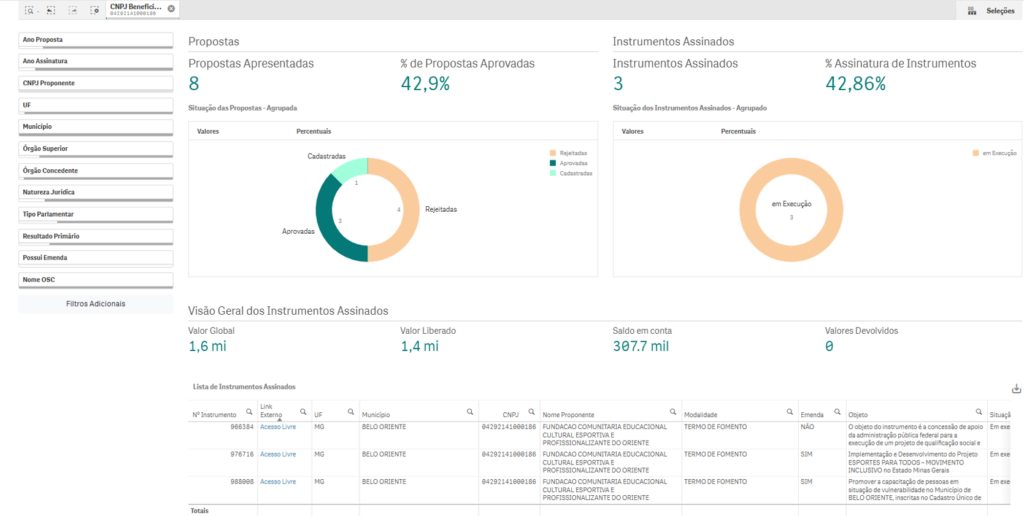Expand the Órgão Superior filter
The width and height of the screenshot is (1024, 516).
tap(95, 149)
